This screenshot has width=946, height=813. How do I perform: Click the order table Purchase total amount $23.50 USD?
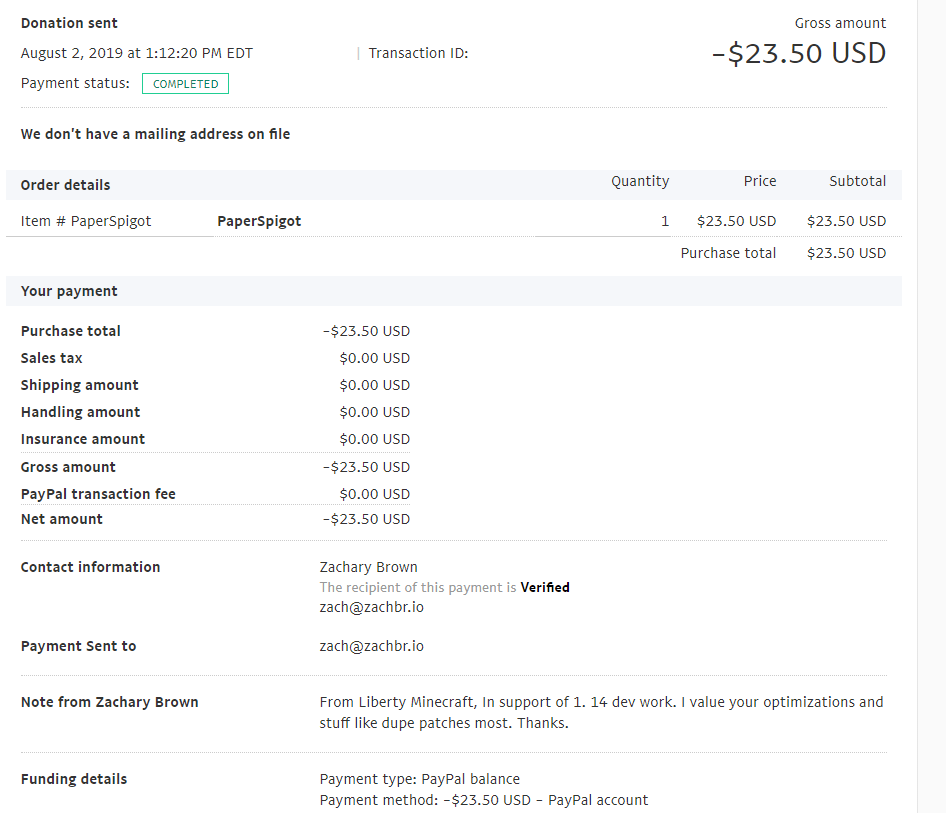846,253
